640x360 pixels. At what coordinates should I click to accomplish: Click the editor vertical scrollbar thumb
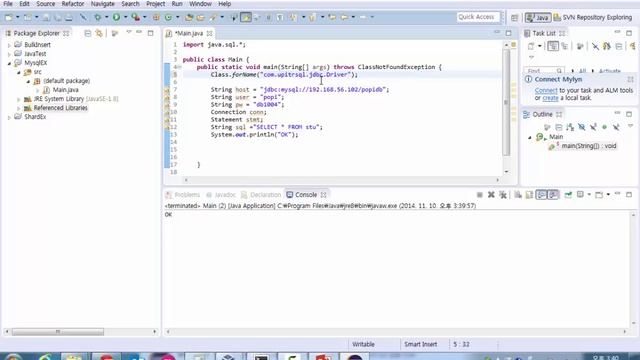(x=506, y=102)
